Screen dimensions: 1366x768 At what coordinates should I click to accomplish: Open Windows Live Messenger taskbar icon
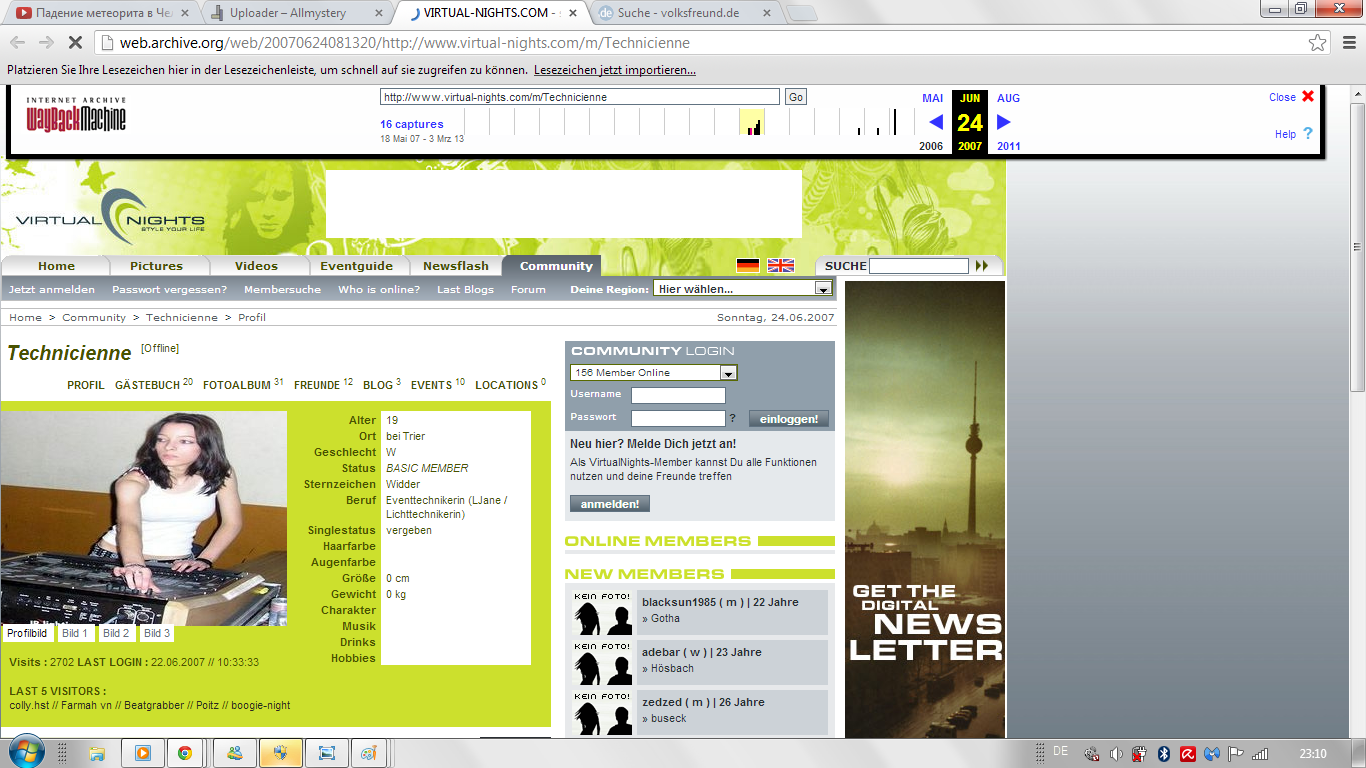[235, 753]
